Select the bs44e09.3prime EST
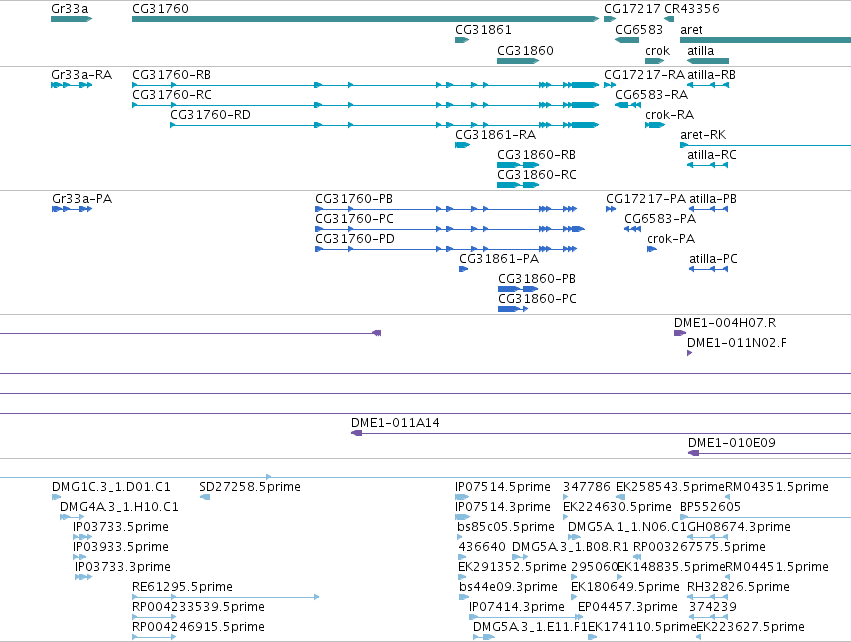Viewport: 851px width, 642px height. (463, 597)
